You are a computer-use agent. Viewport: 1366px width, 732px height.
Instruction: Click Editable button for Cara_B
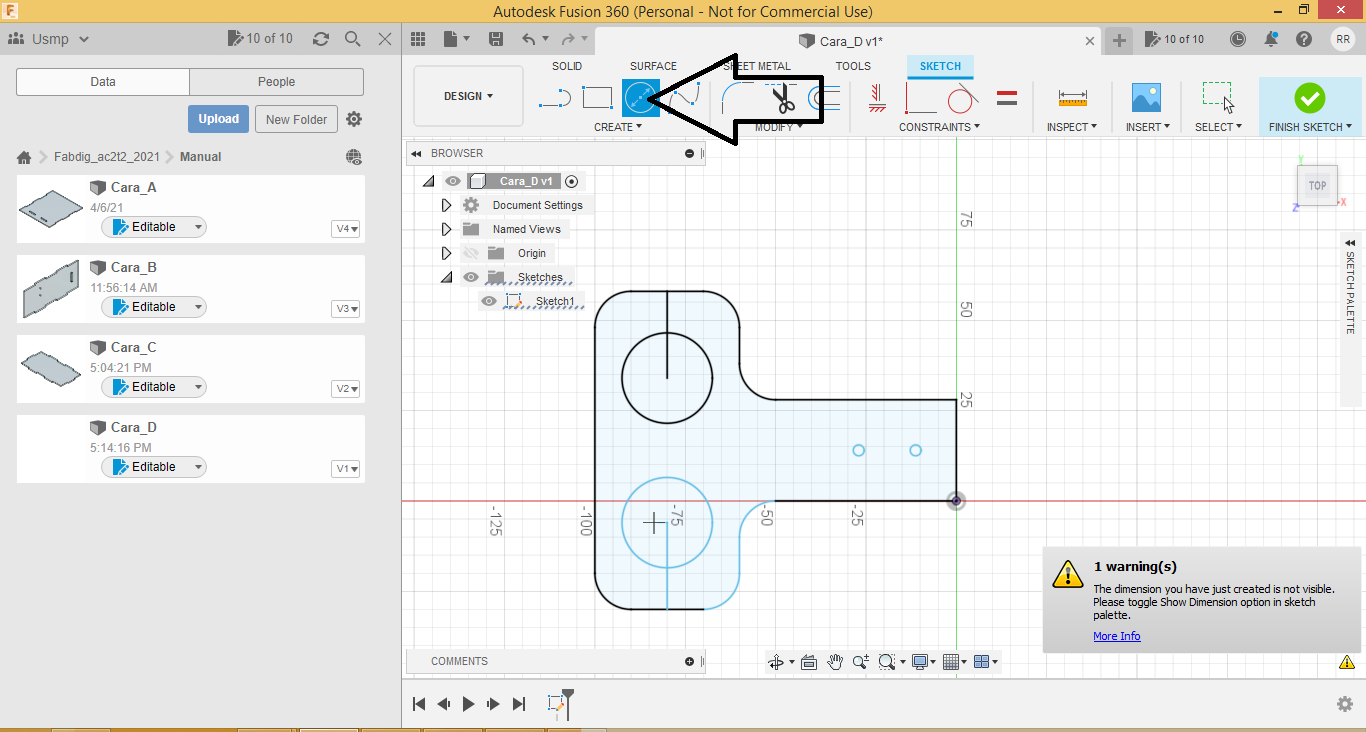154,307
